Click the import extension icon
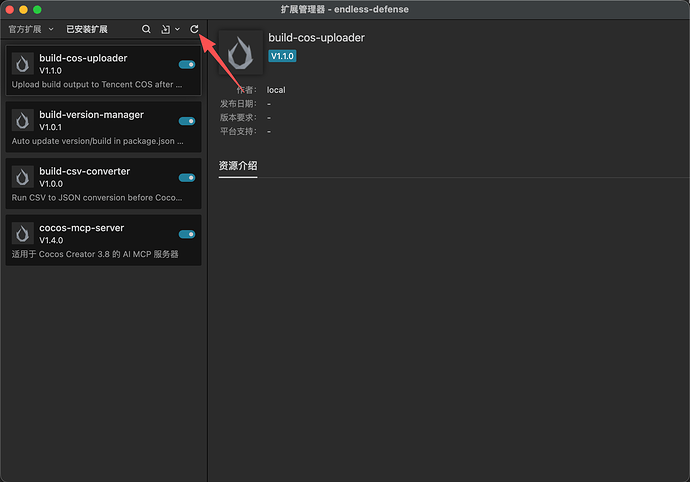 click(x=165, y=29)
